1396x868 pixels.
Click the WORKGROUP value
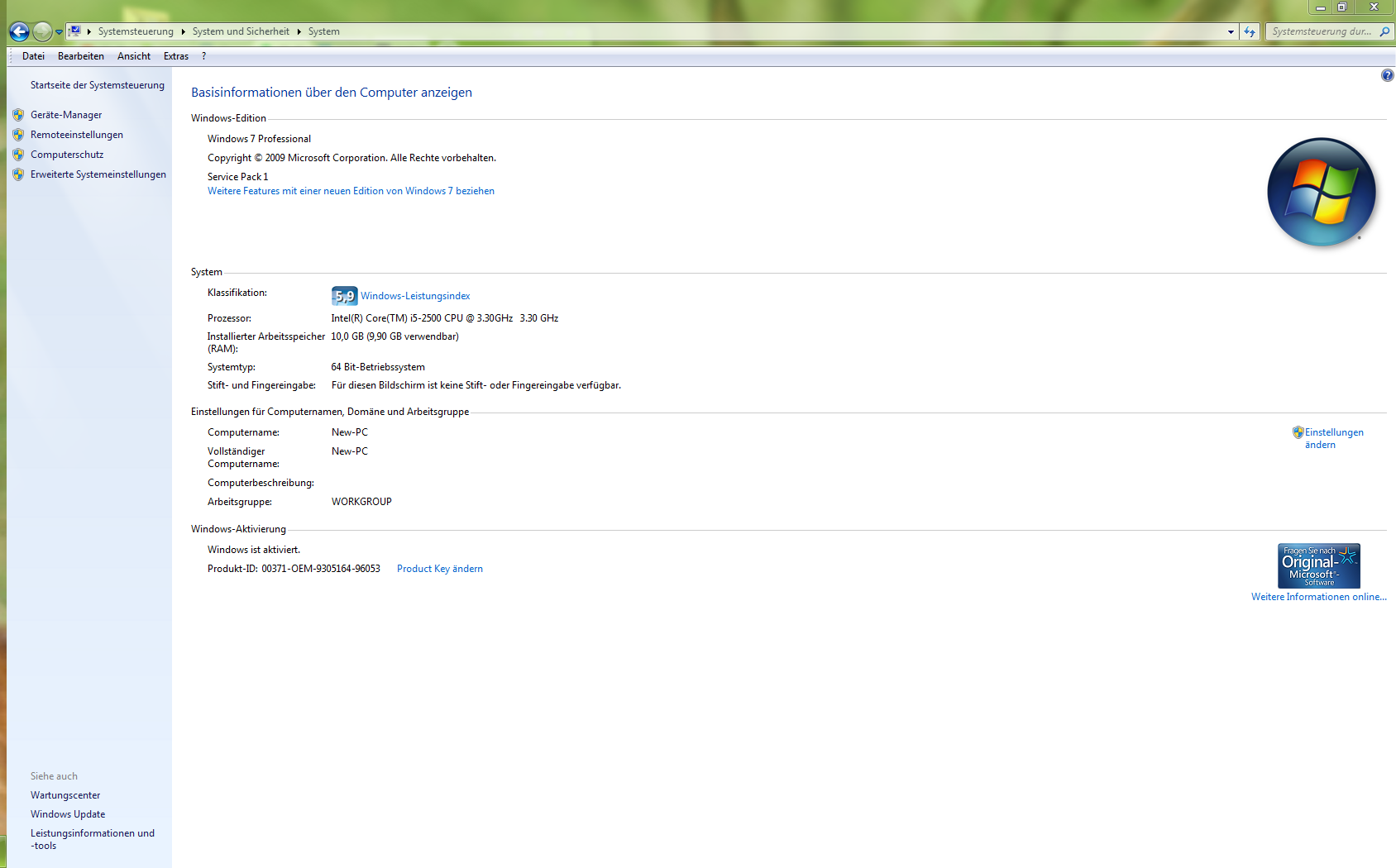[361, 502]
